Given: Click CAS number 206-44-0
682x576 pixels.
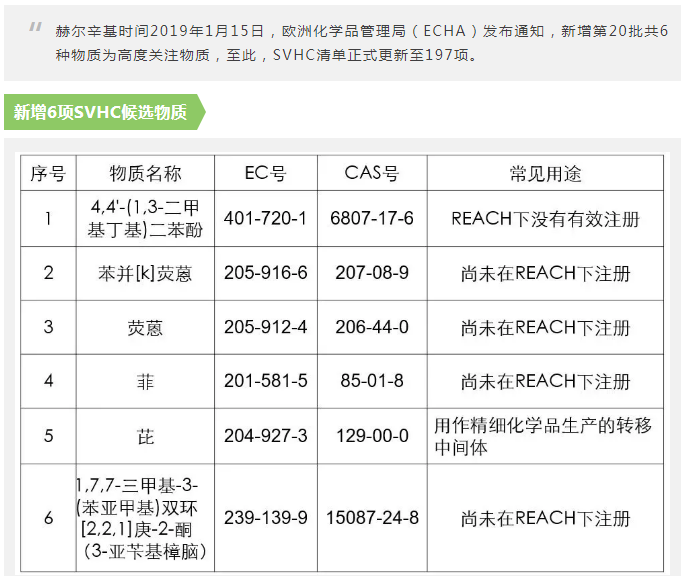Looking at the screenshot, I should pos(372,327).
